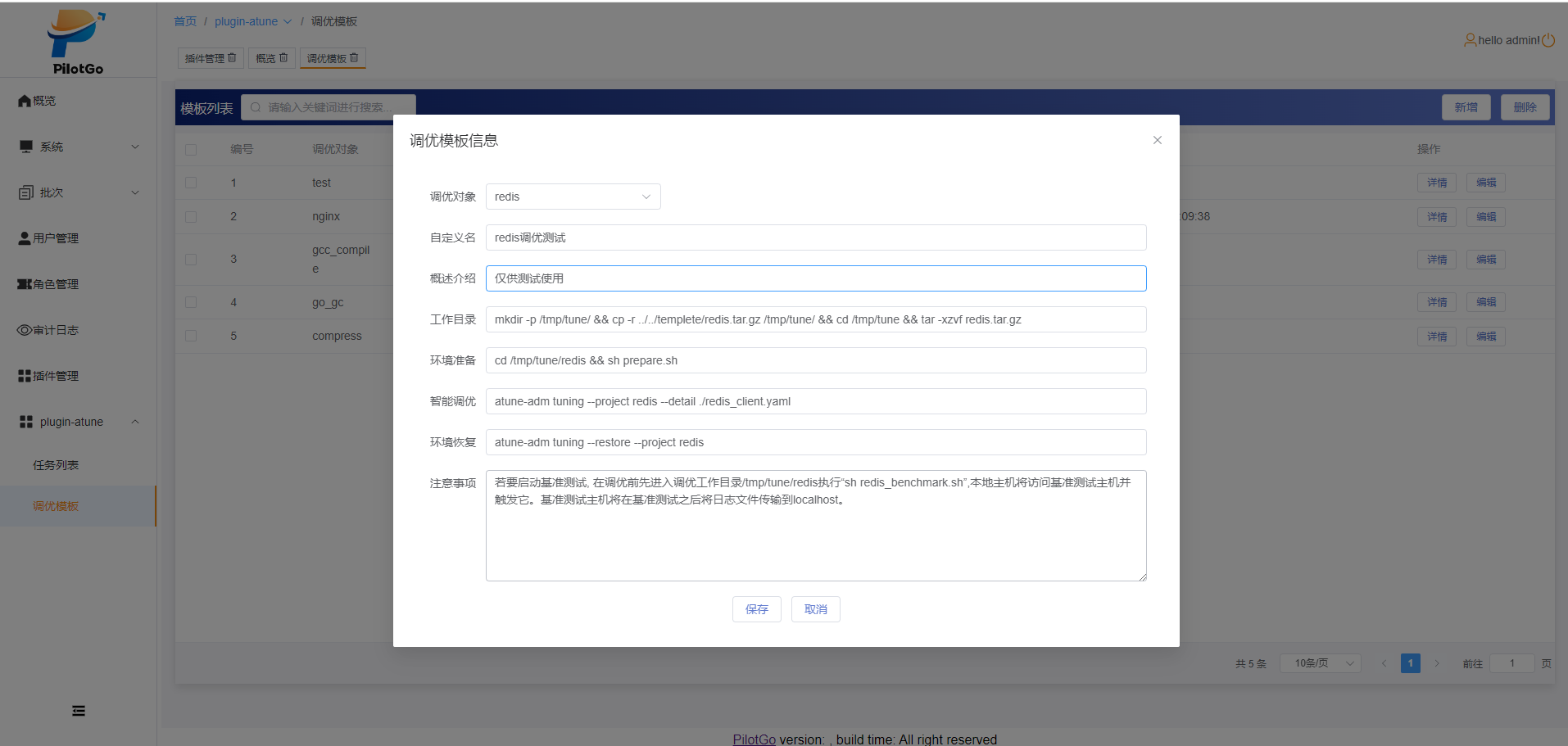1568x746 pixels.
Task: Check the checkbox for the nginx row
Action: 191,216
